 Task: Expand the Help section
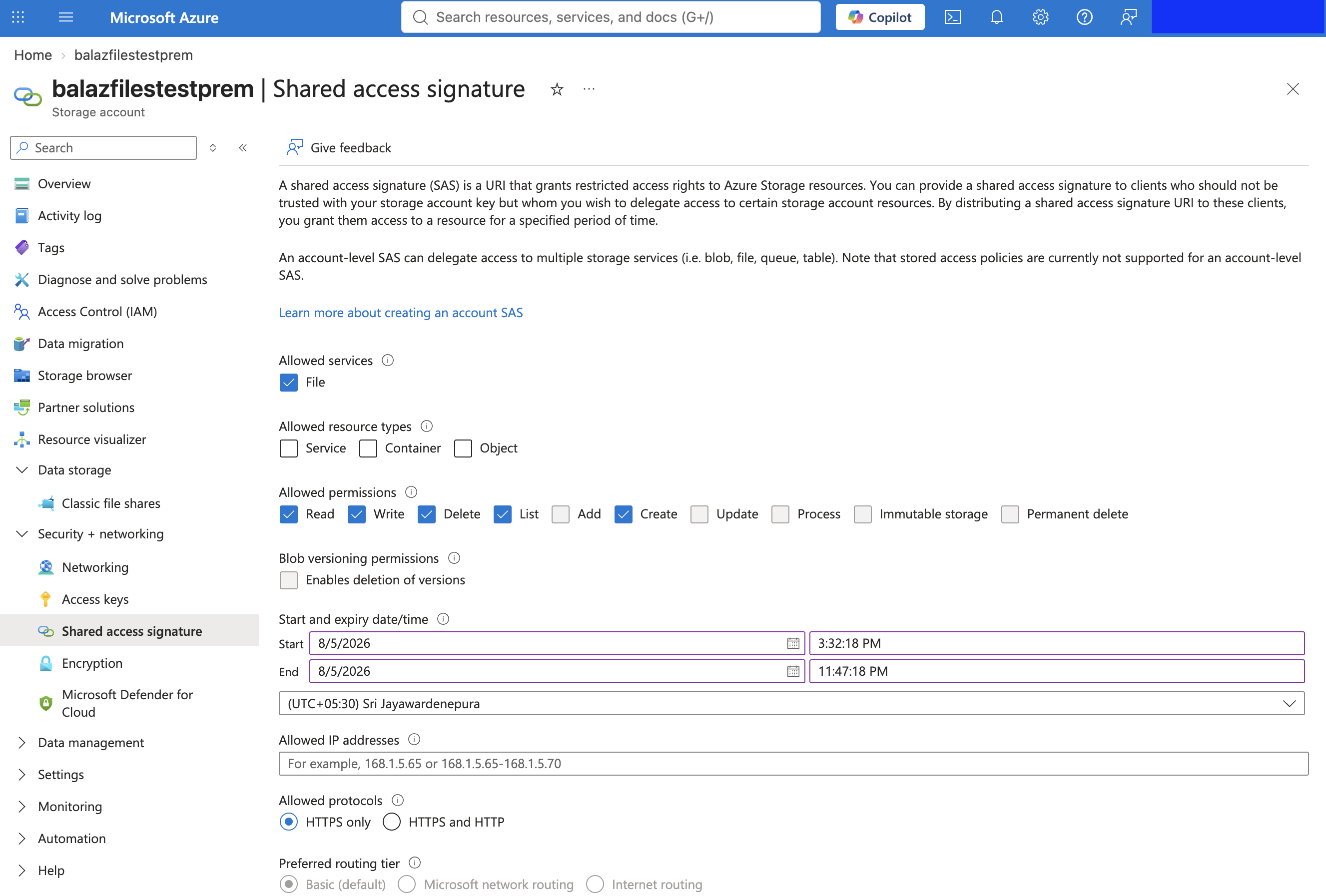(21, 870)
